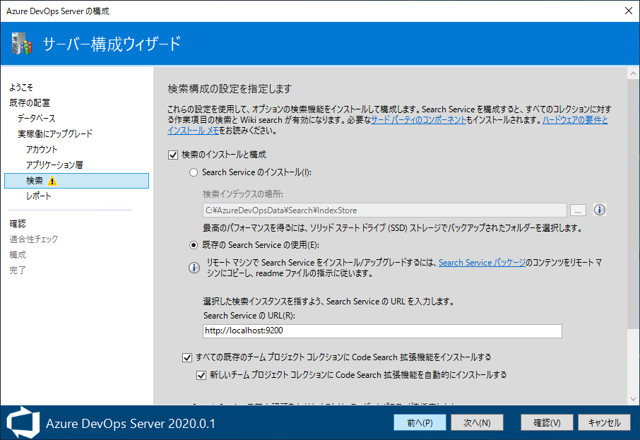The image size is (640, 440).
Task: Open レポート step in sidebar
Action: pyautogui.click(x=38, y=196)
